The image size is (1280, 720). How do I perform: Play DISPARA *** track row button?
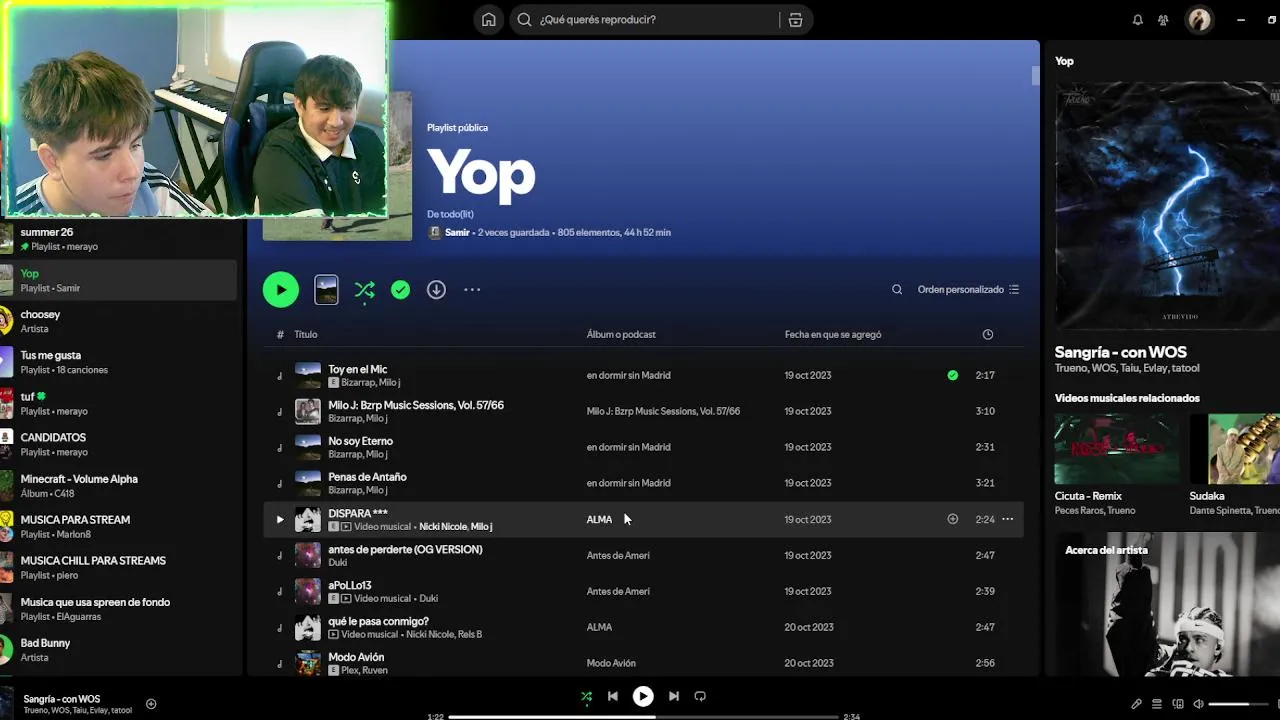pos(280,519)
